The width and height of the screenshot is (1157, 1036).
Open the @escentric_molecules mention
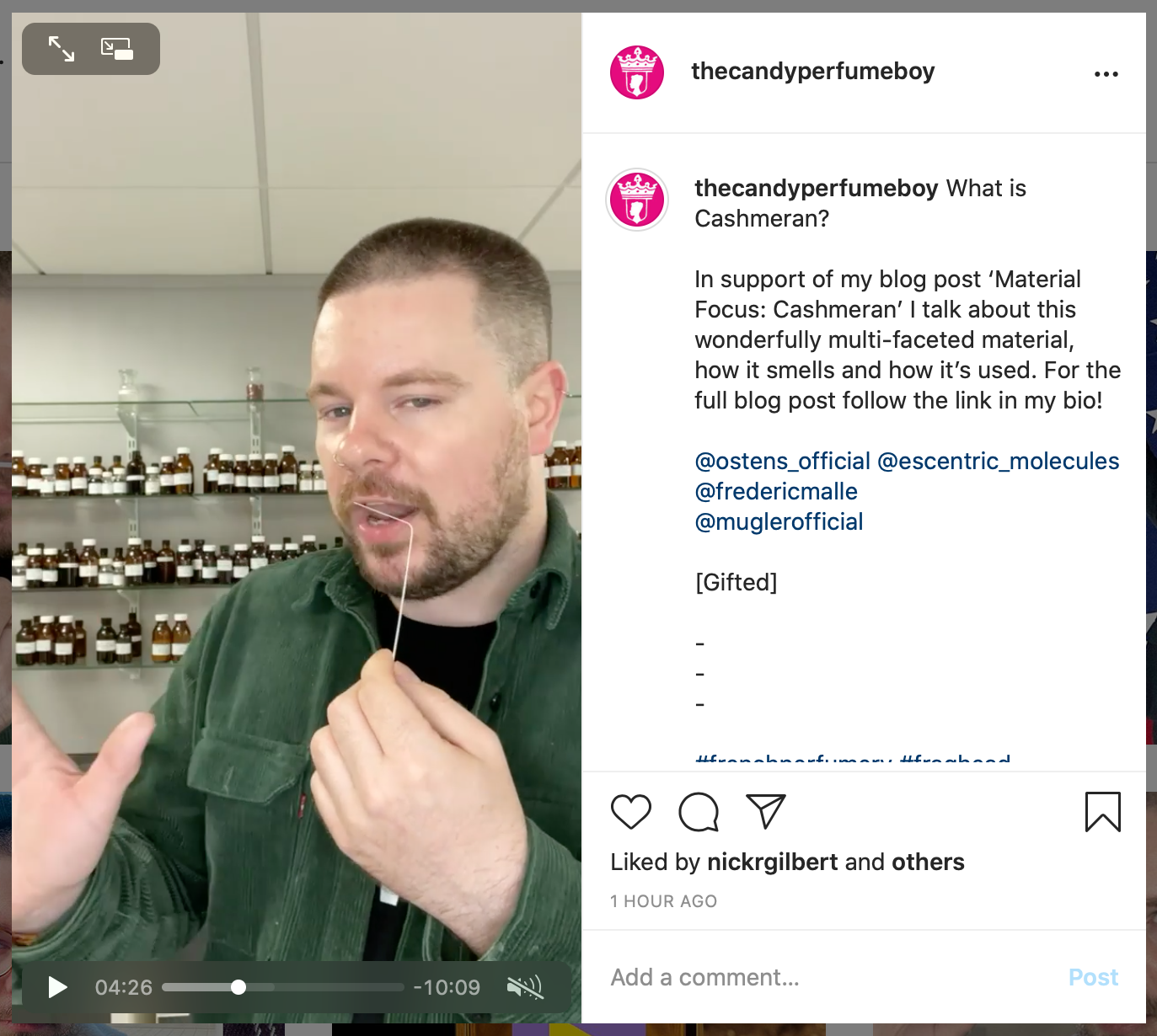999,462
